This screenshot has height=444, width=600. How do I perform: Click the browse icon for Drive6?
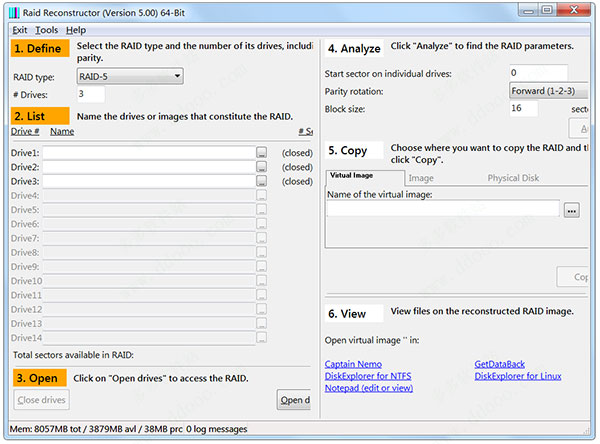[261, 224]
